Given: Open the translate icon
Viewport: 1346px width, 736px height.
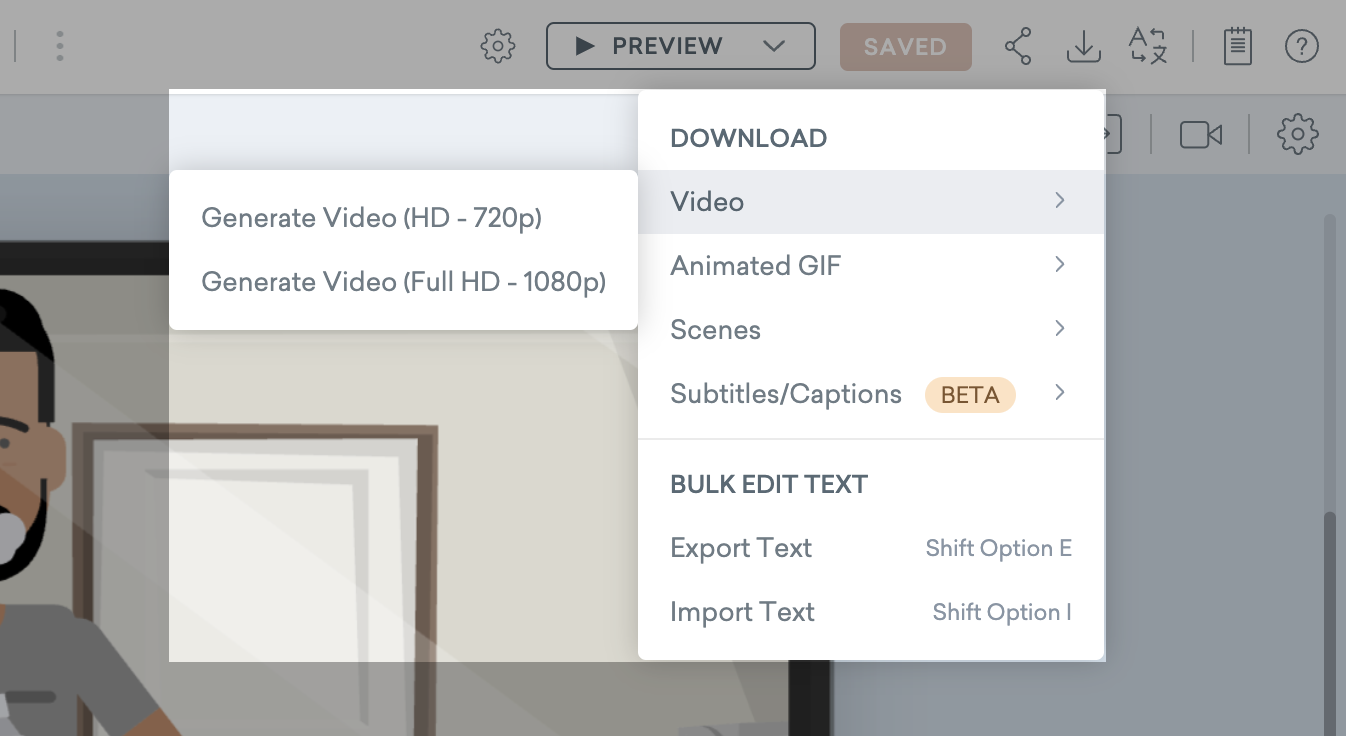Looking at the screenshot, I should 1148,46.
